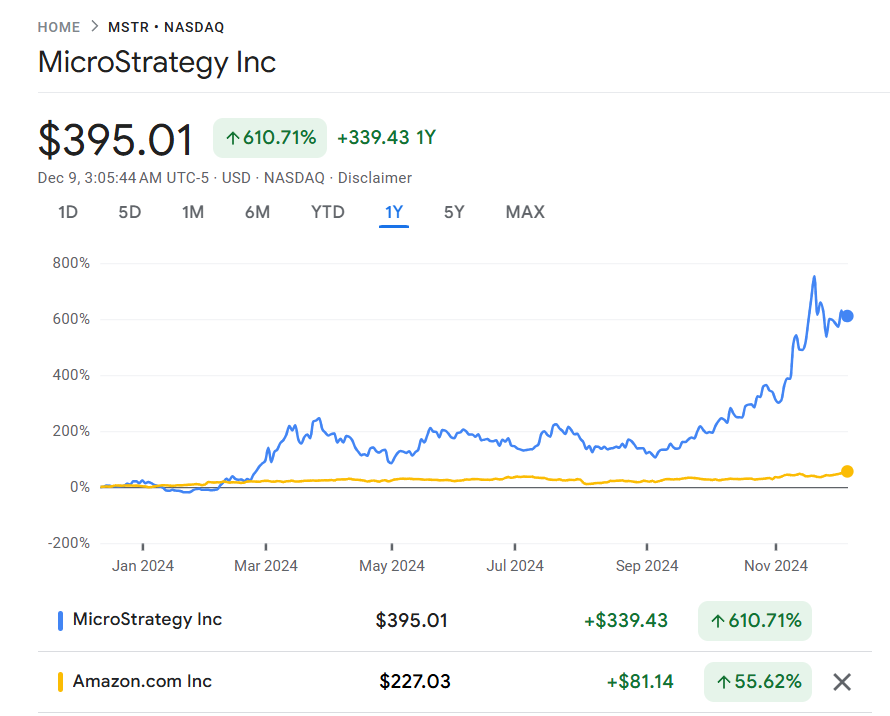Switch to the 5D time range
Image resolution: width=890 pixels, height=716 pixels.
[130, 212]
